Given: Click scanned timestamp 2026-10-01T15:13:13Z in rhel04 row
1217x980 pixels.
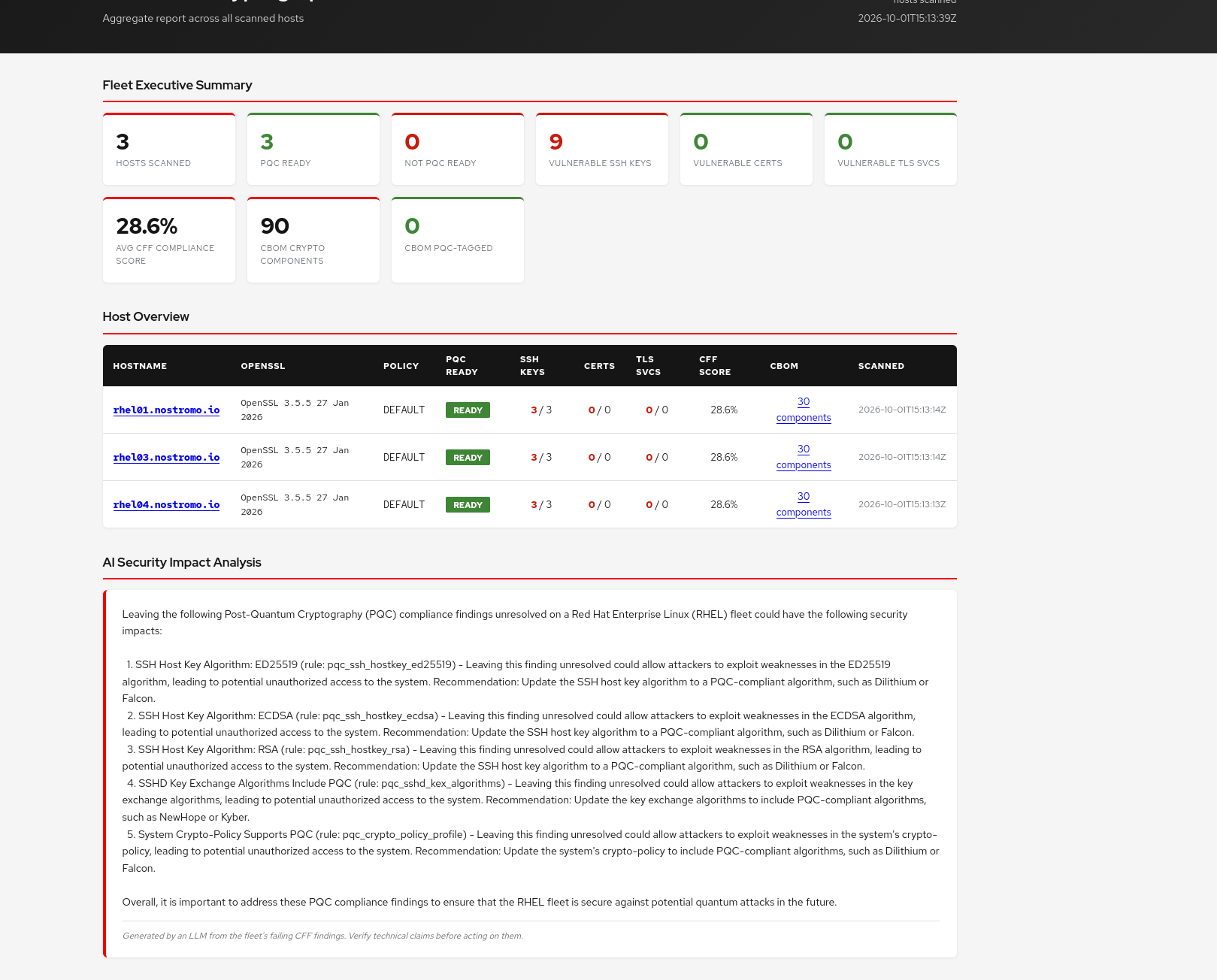Looking at the screenshot, I should click(902, 504).
